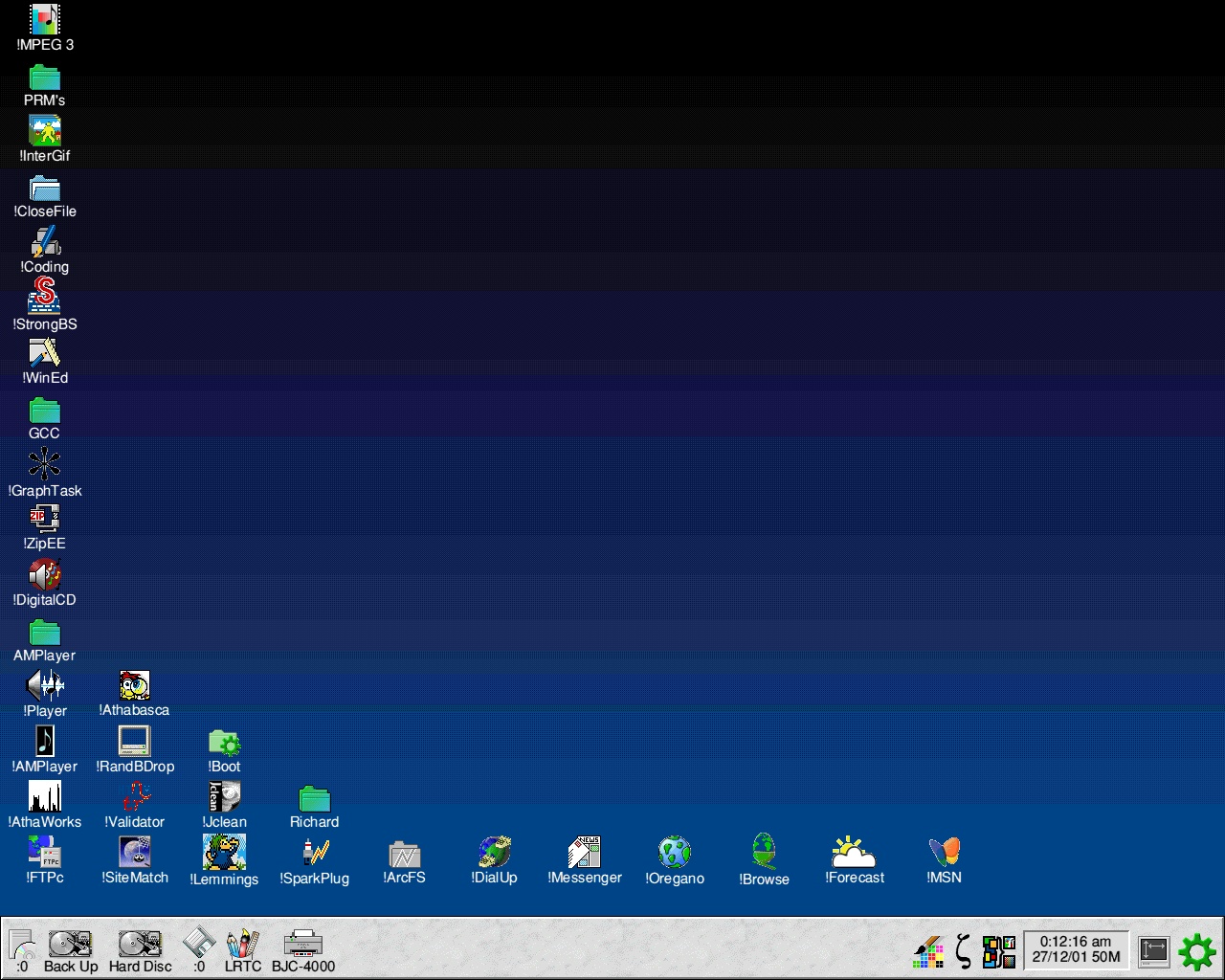Select the !CloseFile icon
Screen dimensions: 1225x980
pos(45,188)
